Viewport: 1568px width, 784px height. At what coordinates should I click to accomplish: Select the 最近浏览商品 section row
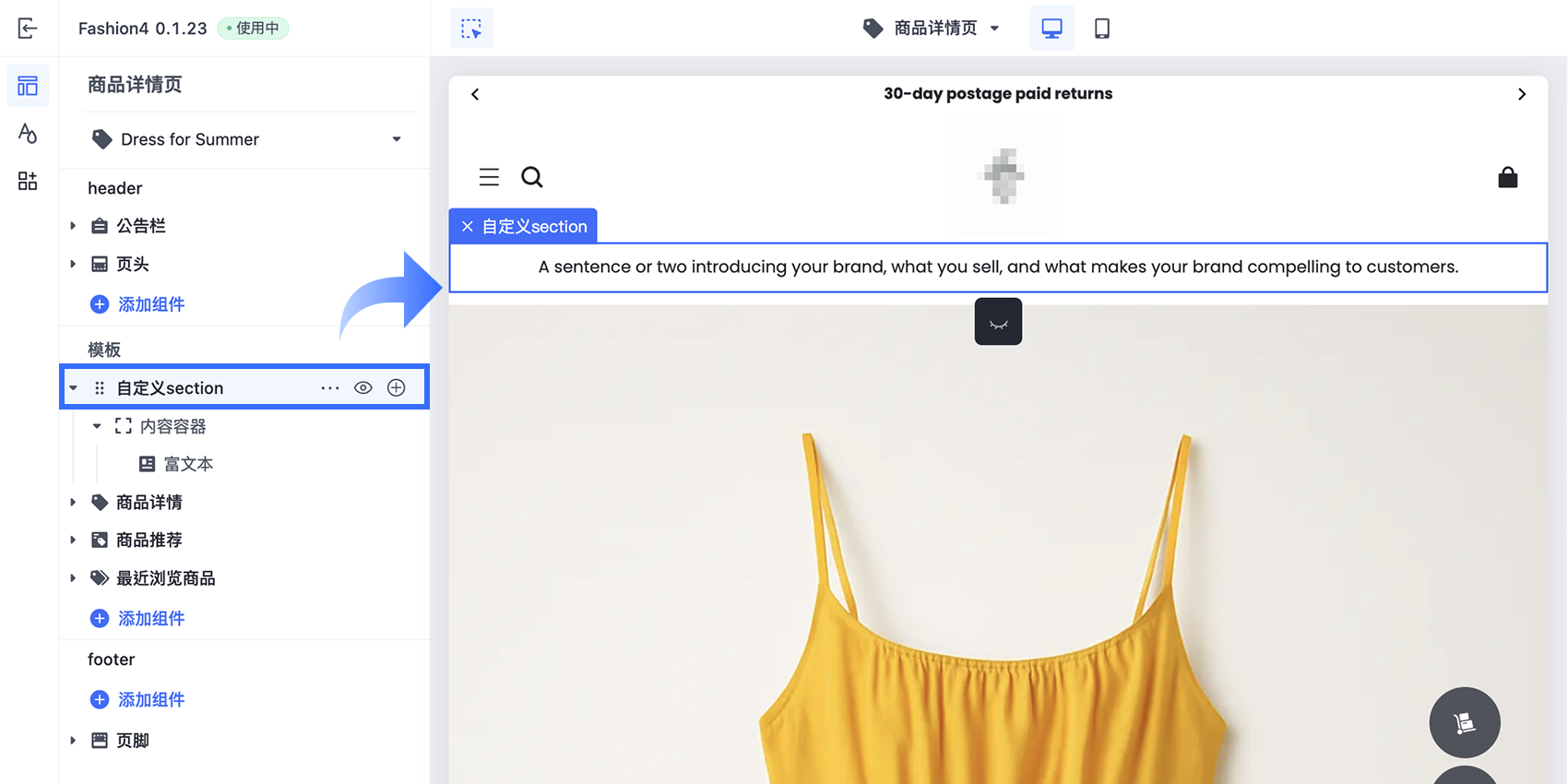(244, 578)
